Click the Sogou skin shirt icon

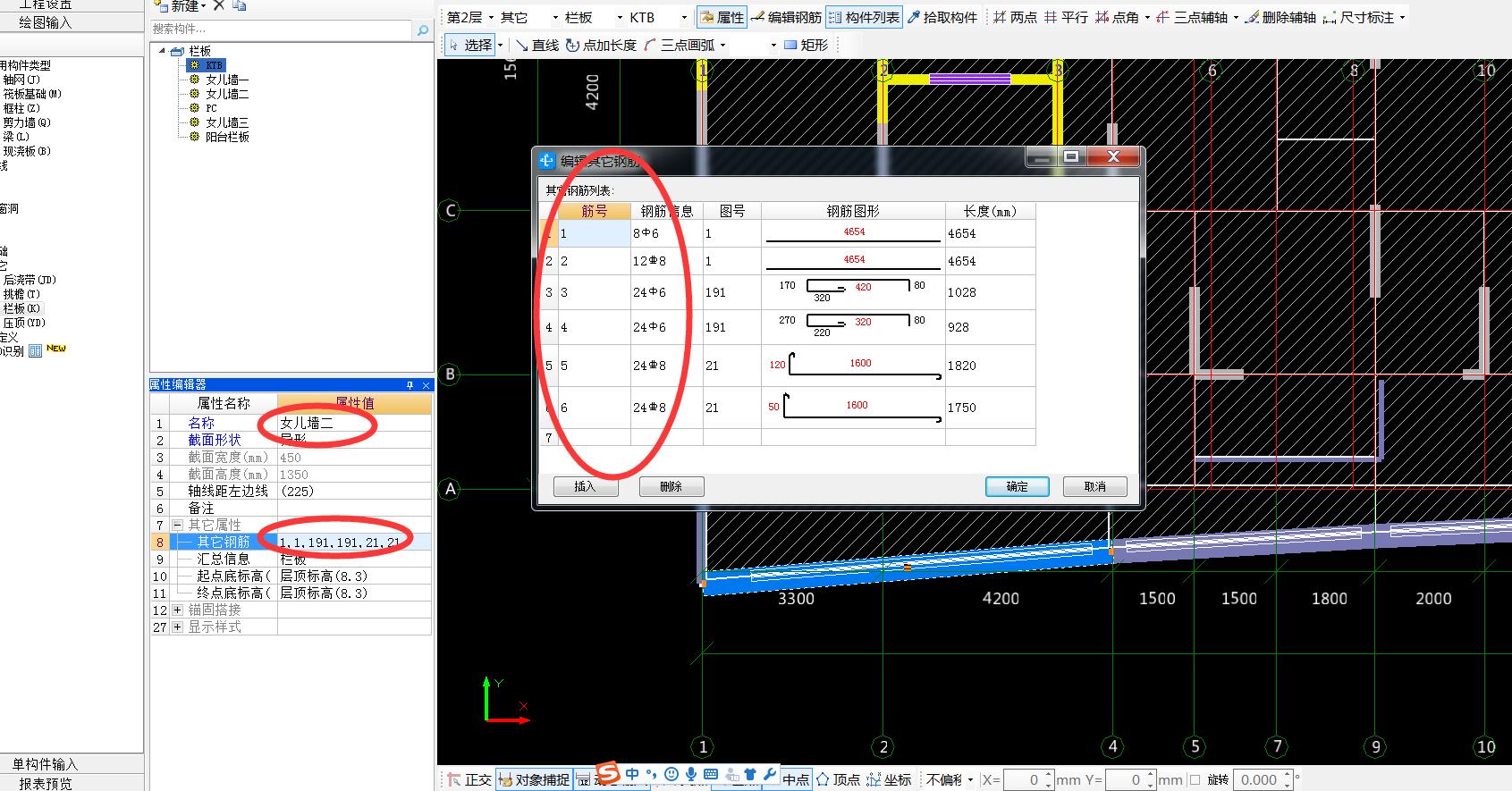(750, 774)
